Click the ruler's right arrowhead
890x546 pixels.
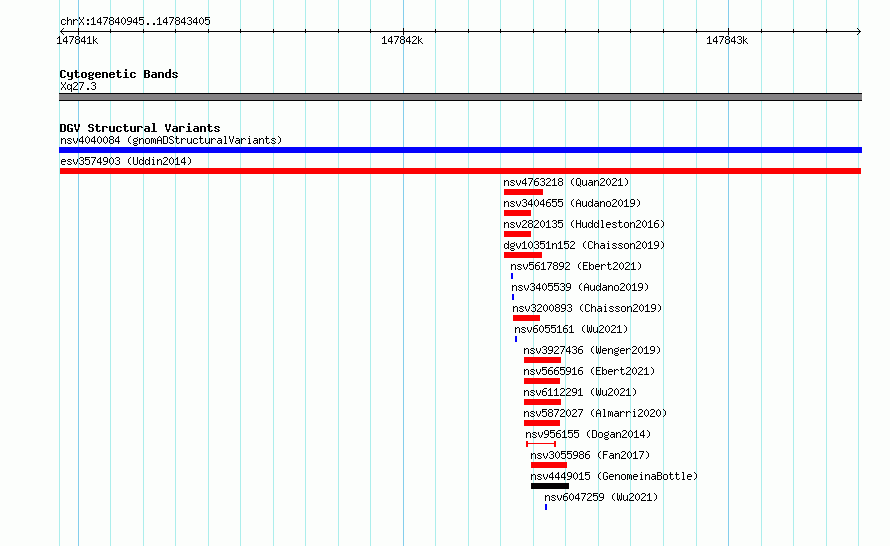coord(859,31)
